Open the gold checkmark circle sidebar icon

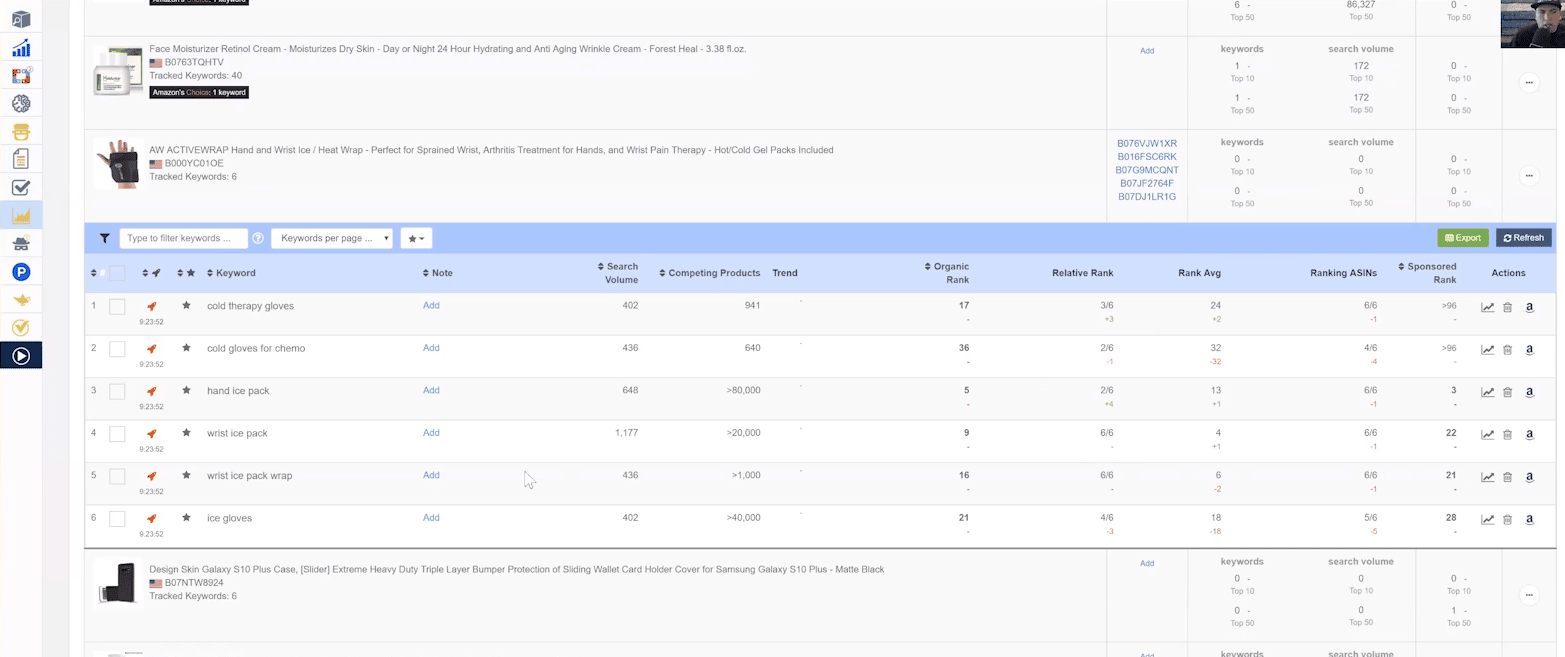tap(21, 327)
